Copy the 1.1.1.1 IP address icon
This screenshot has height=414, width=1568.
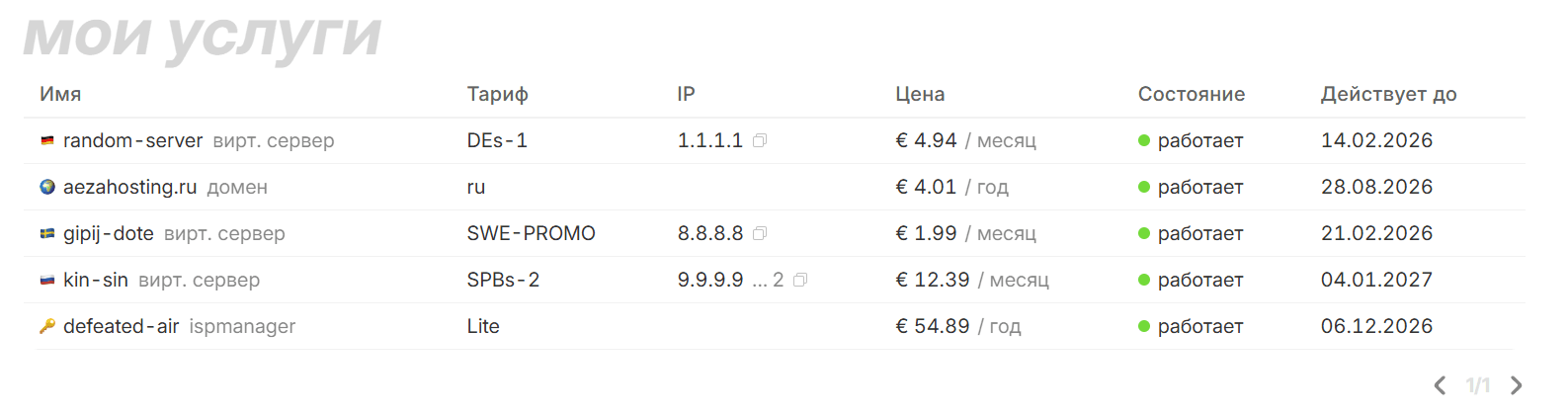pyautogui.click(x=760, y=141)
